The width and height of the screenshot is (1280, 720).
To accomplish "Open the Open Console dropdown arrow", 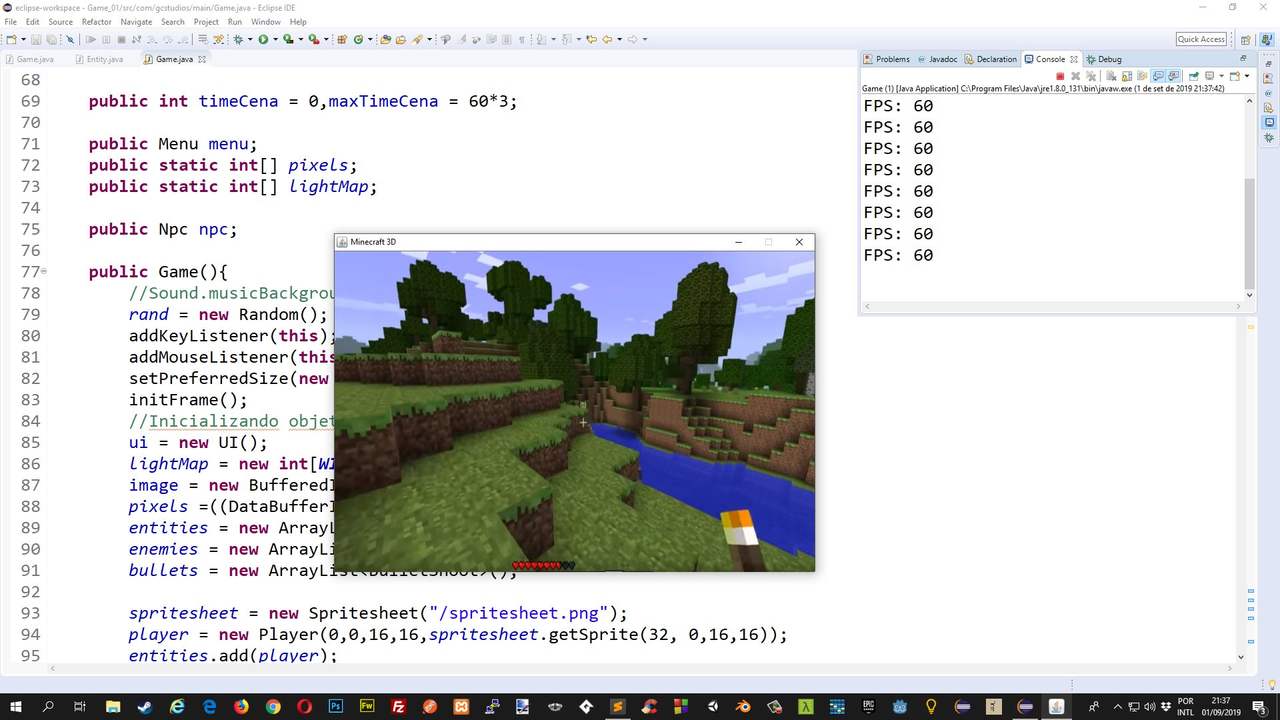I will click(x=1247, y=76).
